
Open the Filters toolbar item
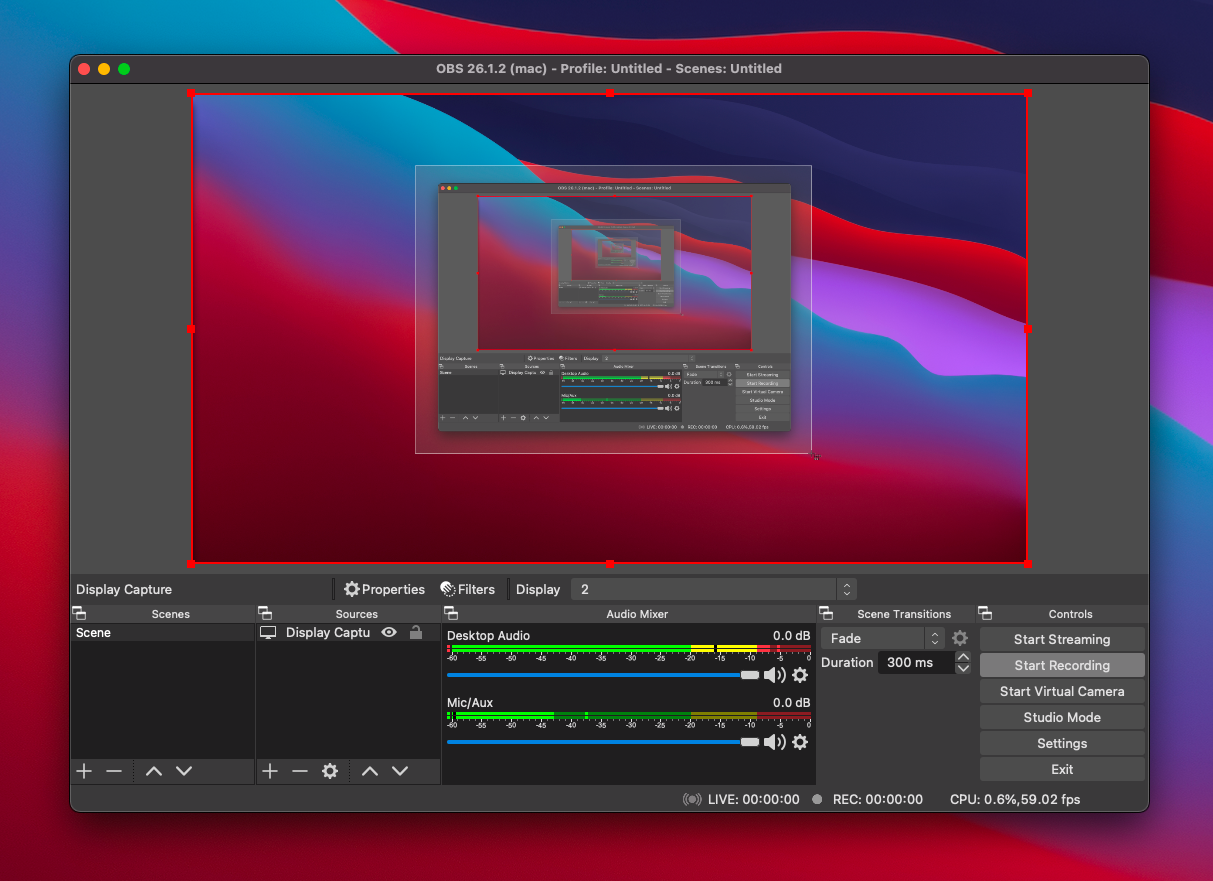[x=467, y=590]
